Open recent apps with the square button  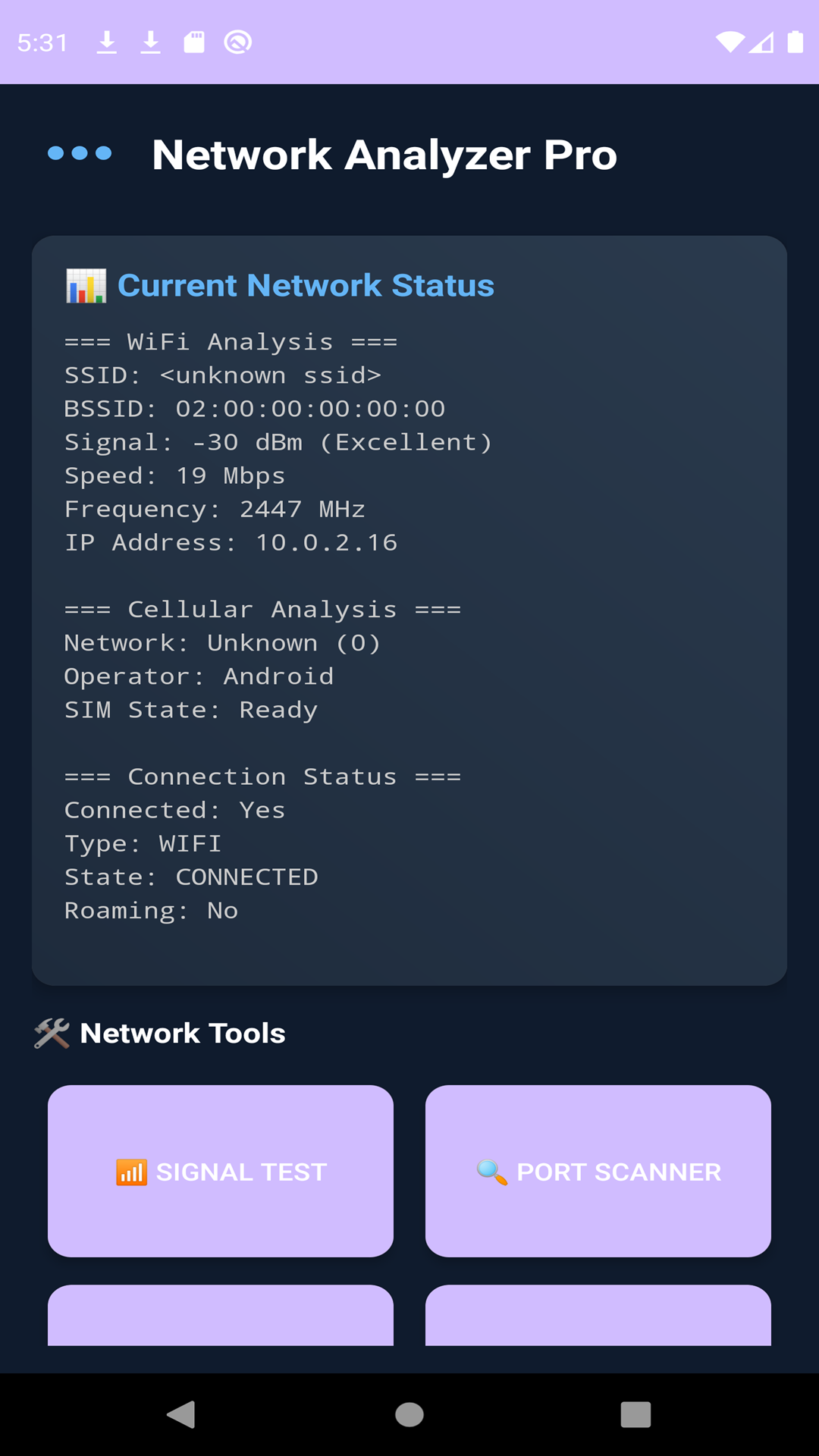(635, 1414)
